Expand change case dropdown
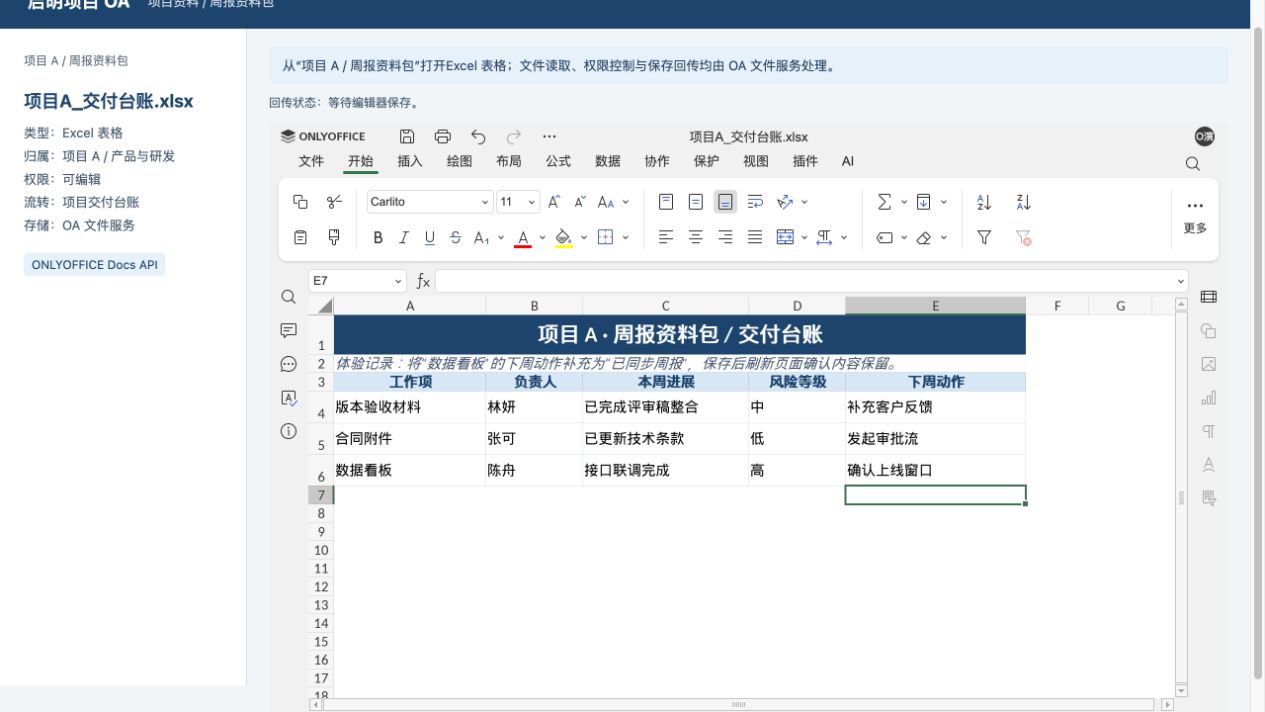Image resolution: width=1265 pixels, height=712 pixels. coord(626,202)
